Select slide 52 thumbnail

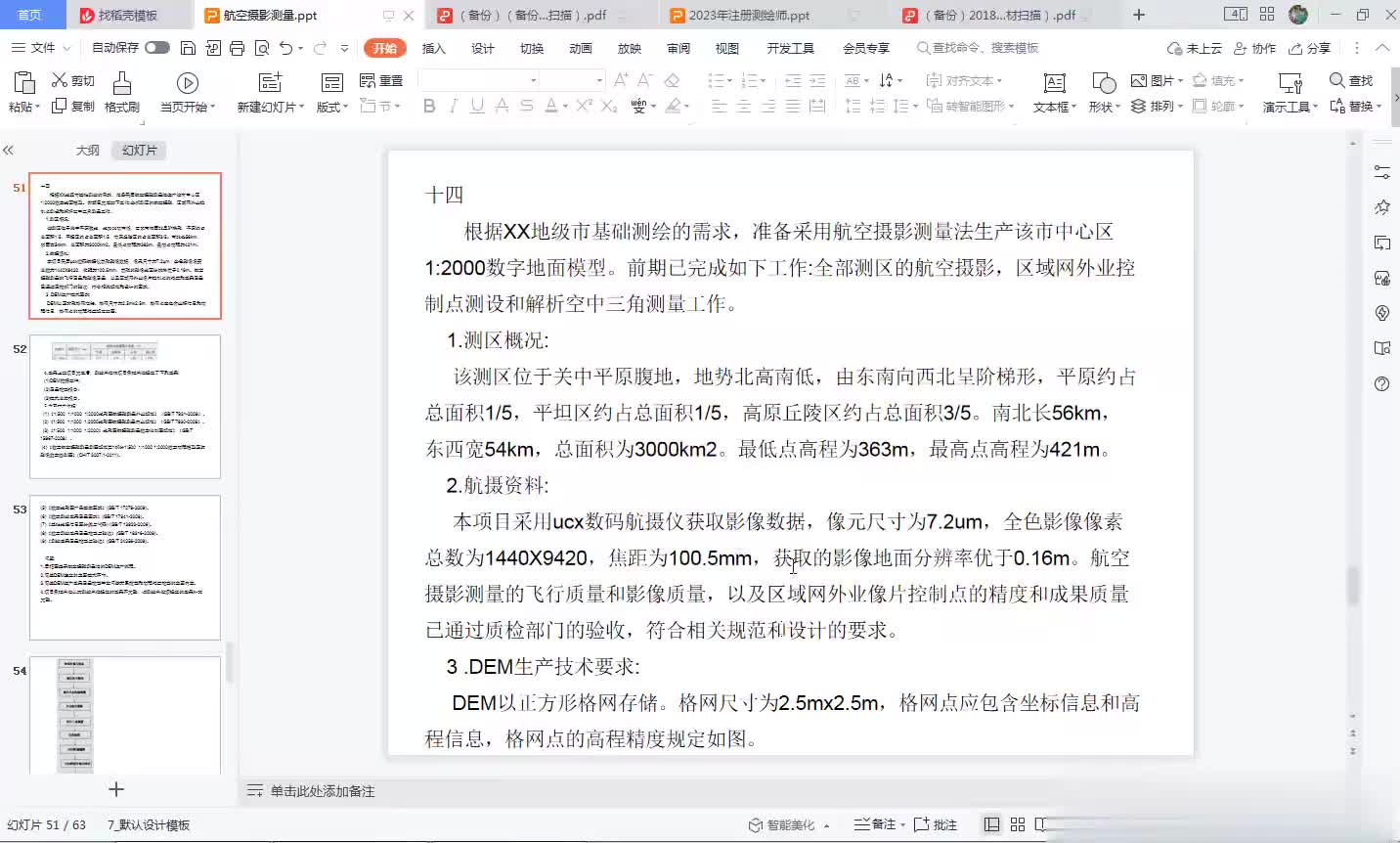[125, 406]
